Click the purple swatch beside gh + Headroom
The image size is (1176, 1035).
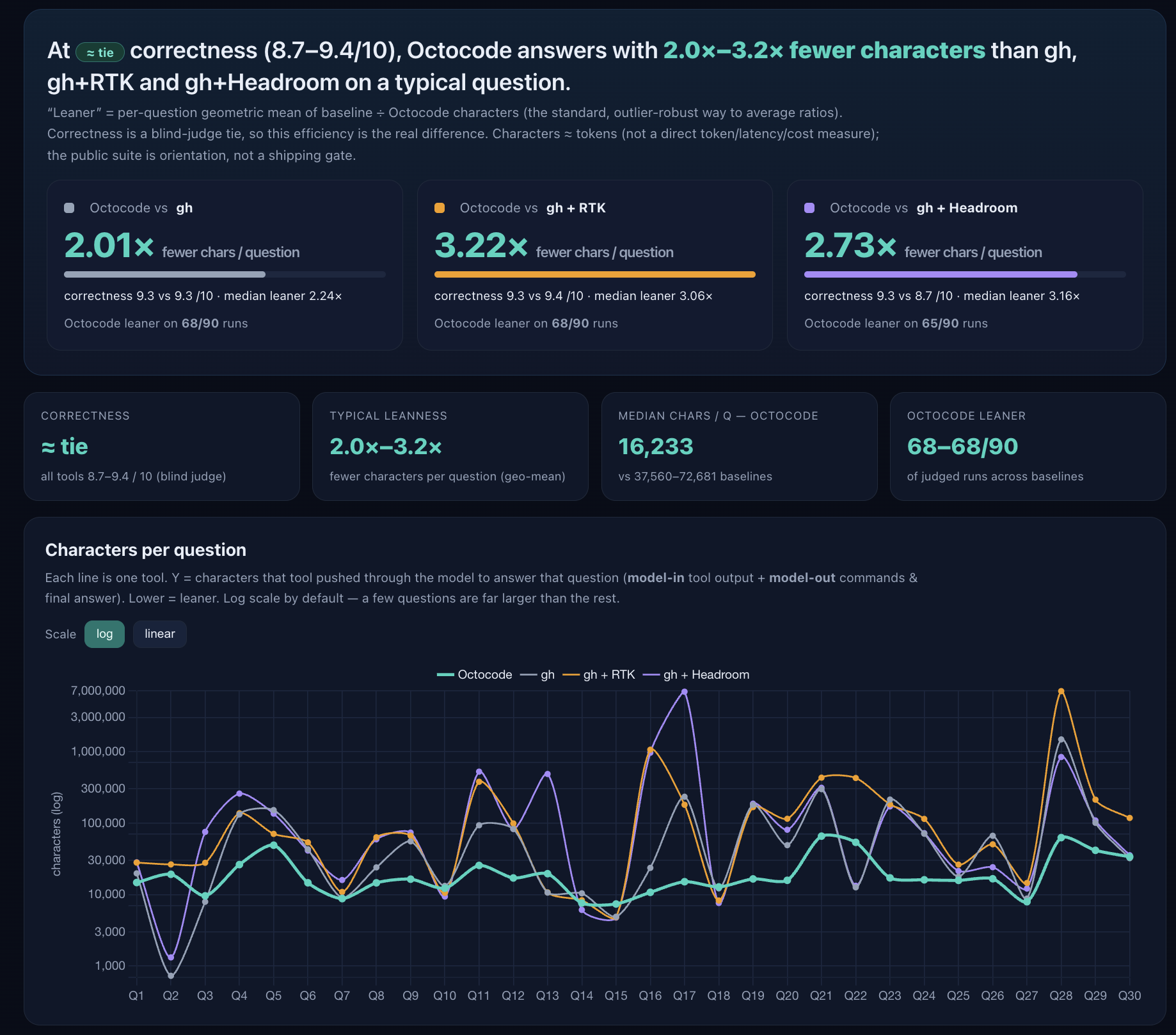[x=809, y=208]
